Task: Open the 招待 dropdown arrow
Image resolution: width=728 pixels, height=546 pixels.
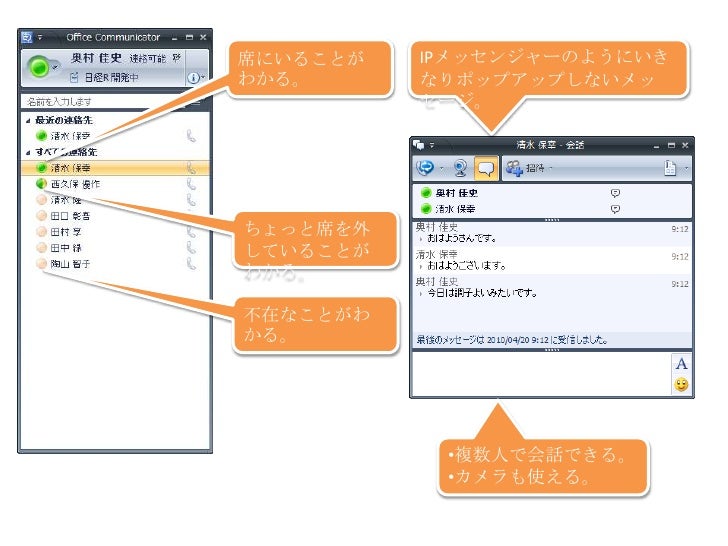Action: tap(551, 168)
